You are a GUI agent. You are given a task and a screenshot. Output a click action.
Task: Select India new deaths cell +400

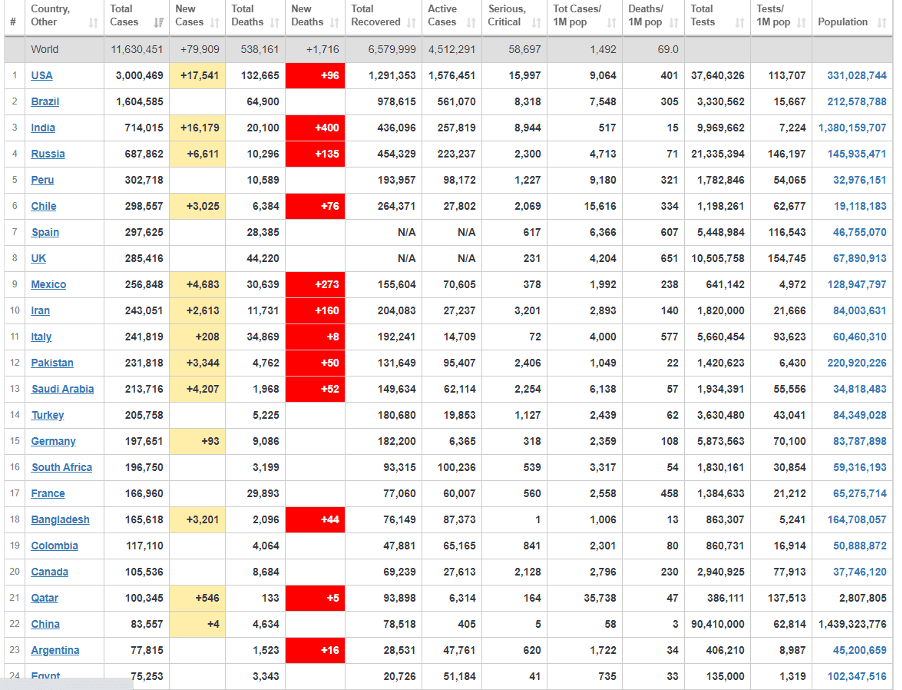coord(315,128)
